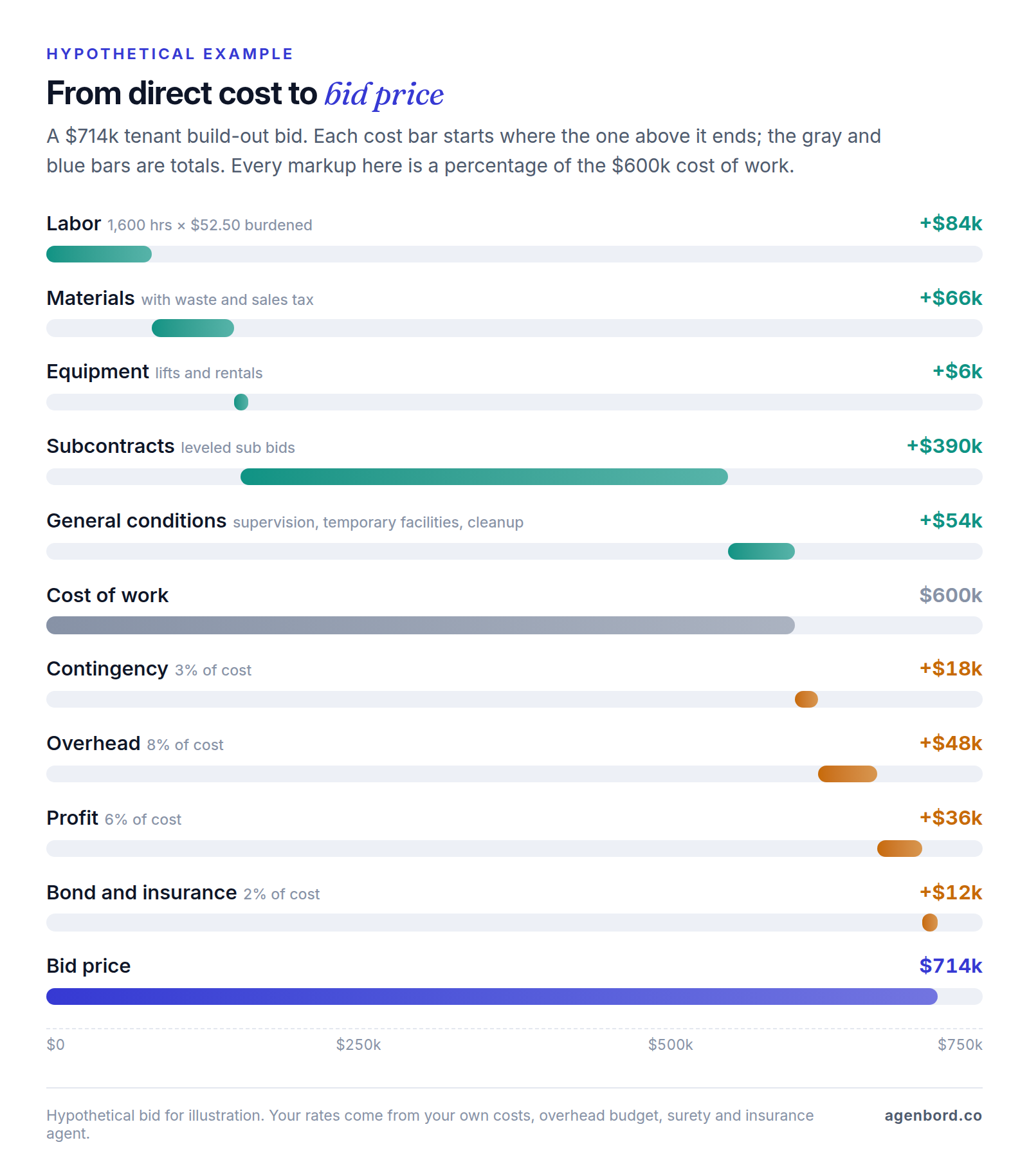Click the '+$6k' value
The height and width of the screenshot is (1176, 1029).
click(x=958, y=371)
